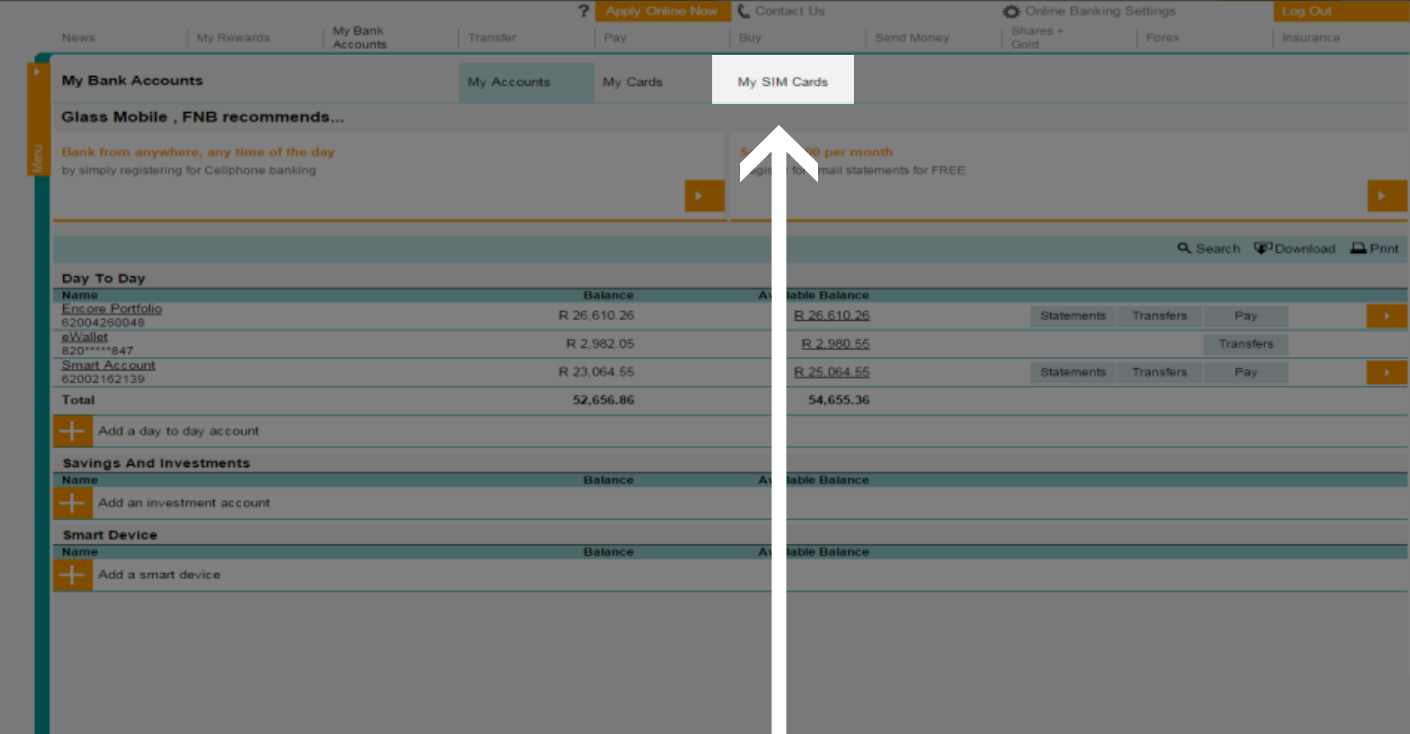The image size is (1410, 734).
Task: Click the Search magnifier icon
Action: 1184,248
